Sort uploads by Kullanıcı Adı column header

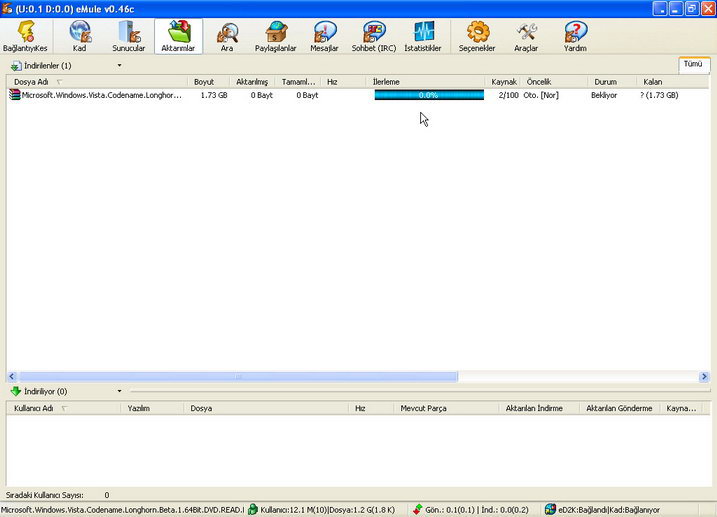tap(63, 408)
